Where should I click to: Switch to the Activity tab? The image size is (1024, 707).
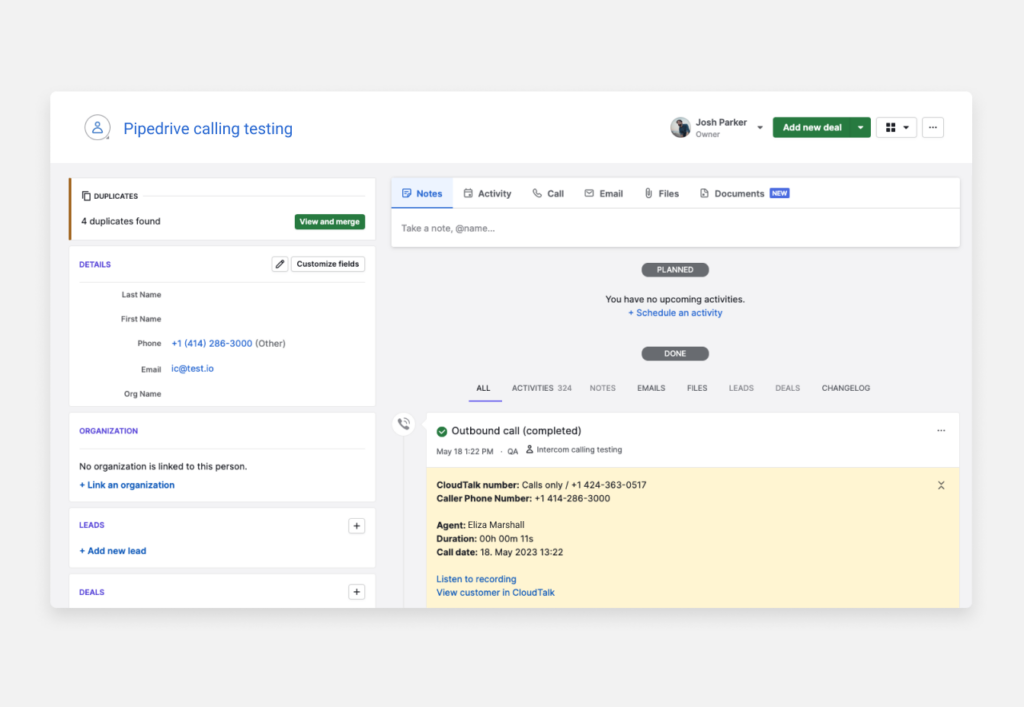487,193
